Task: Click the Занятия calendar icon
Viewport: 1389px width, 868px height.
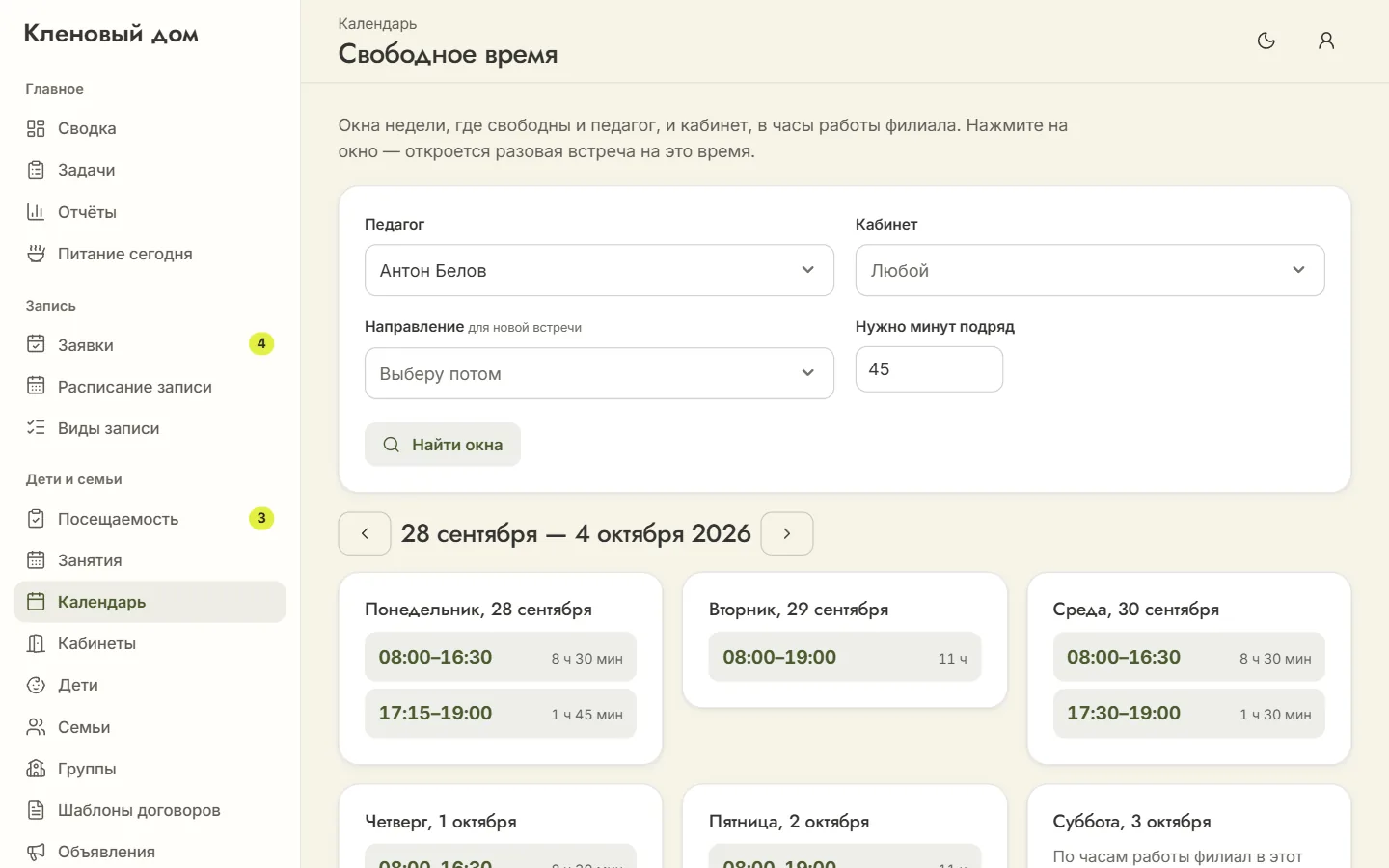Action: coord(36,560)
